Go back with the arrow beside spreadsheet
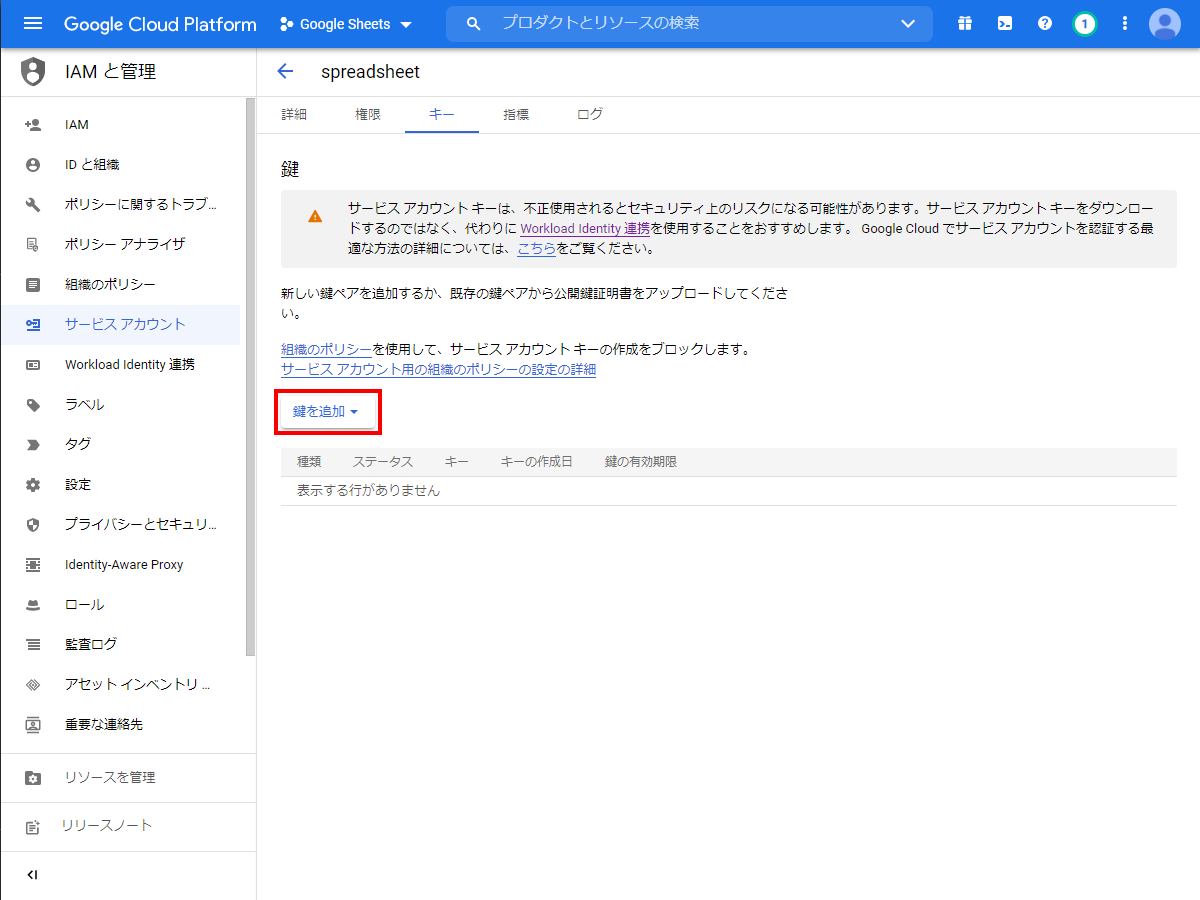 coord(285,71)
